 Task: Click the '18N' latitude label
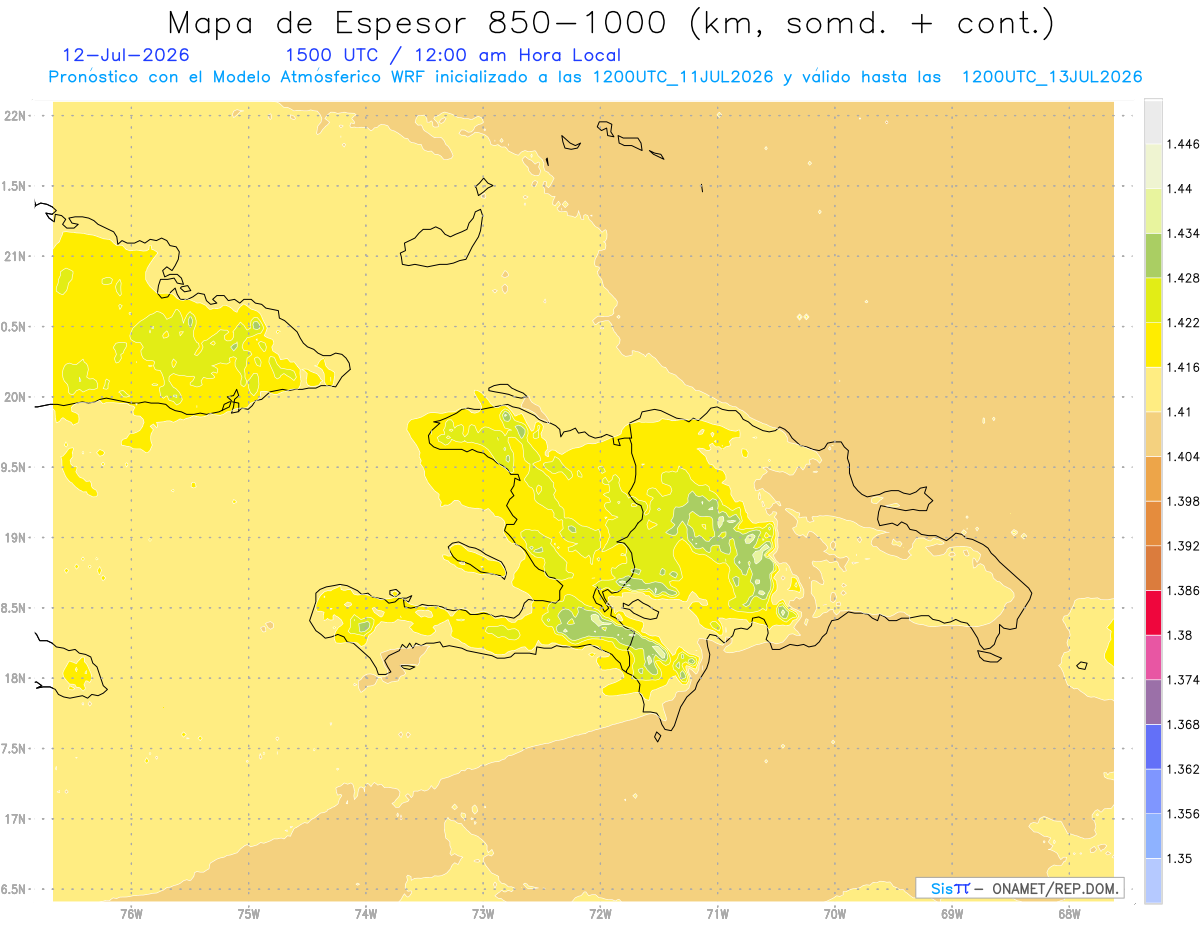[x=15, y=679]
